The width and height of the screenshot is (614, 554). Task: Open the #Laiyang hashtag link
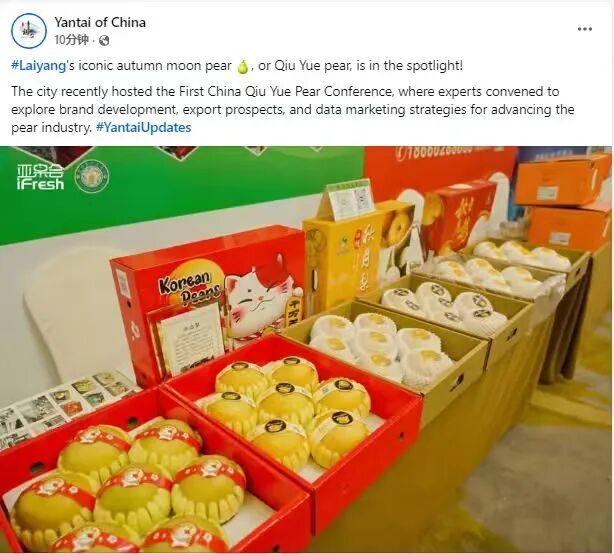[38, 65]
